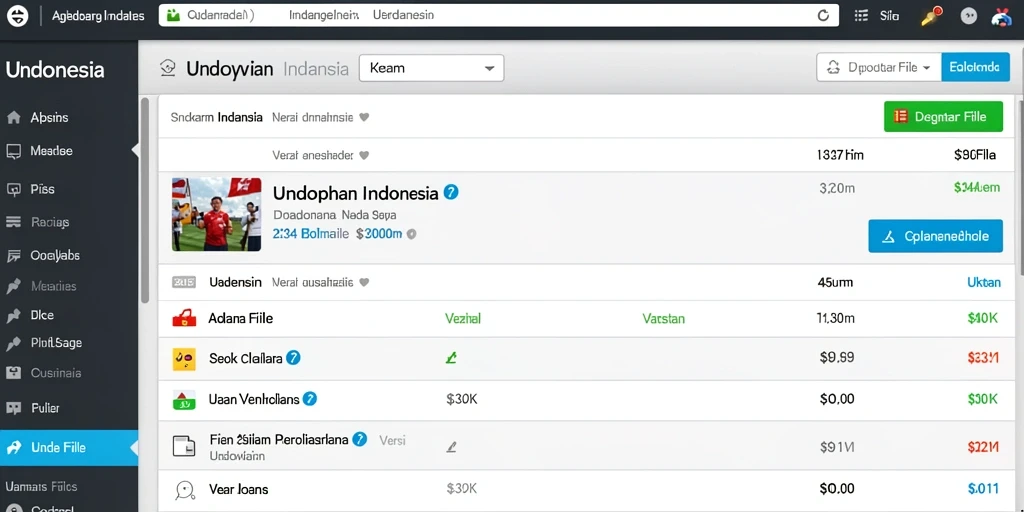Screen dimensions: 1024x512
Task: Click the monitor icon beside Meadse
Action: (13, 151)
